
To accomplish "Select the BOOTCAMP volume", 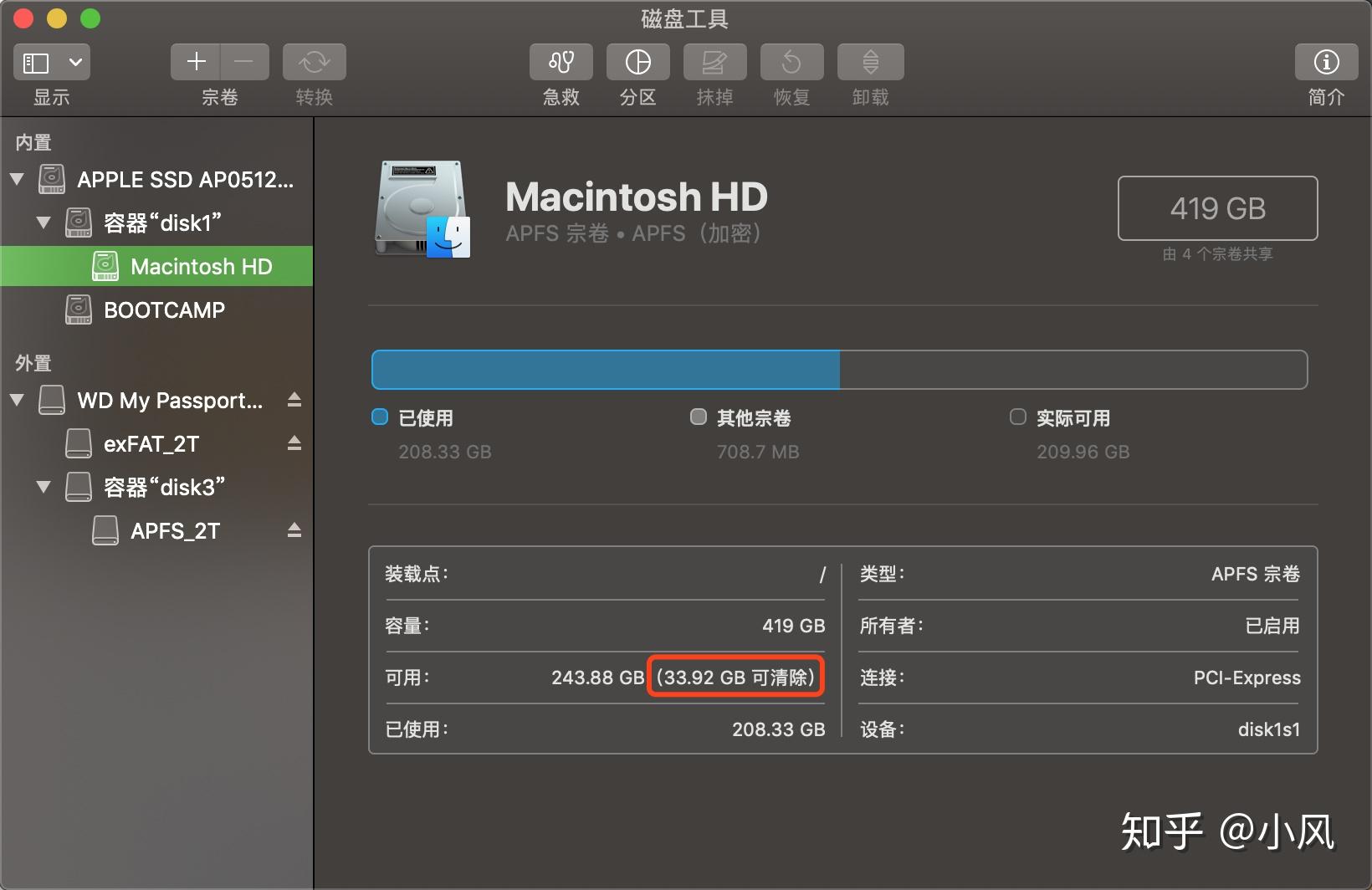I will (x=157, y=309).
